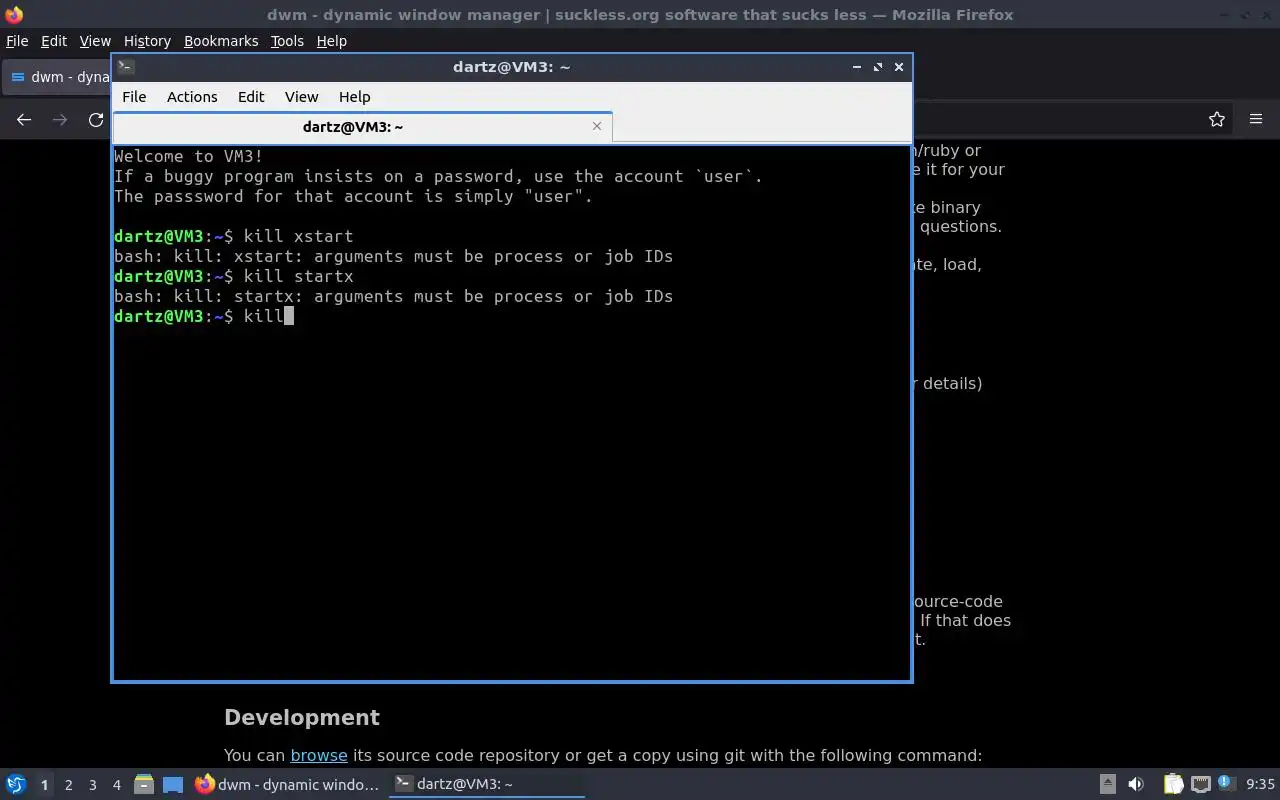Close the dartz@VM3 terminal tab
The image size is (1280, 800).
597,126
